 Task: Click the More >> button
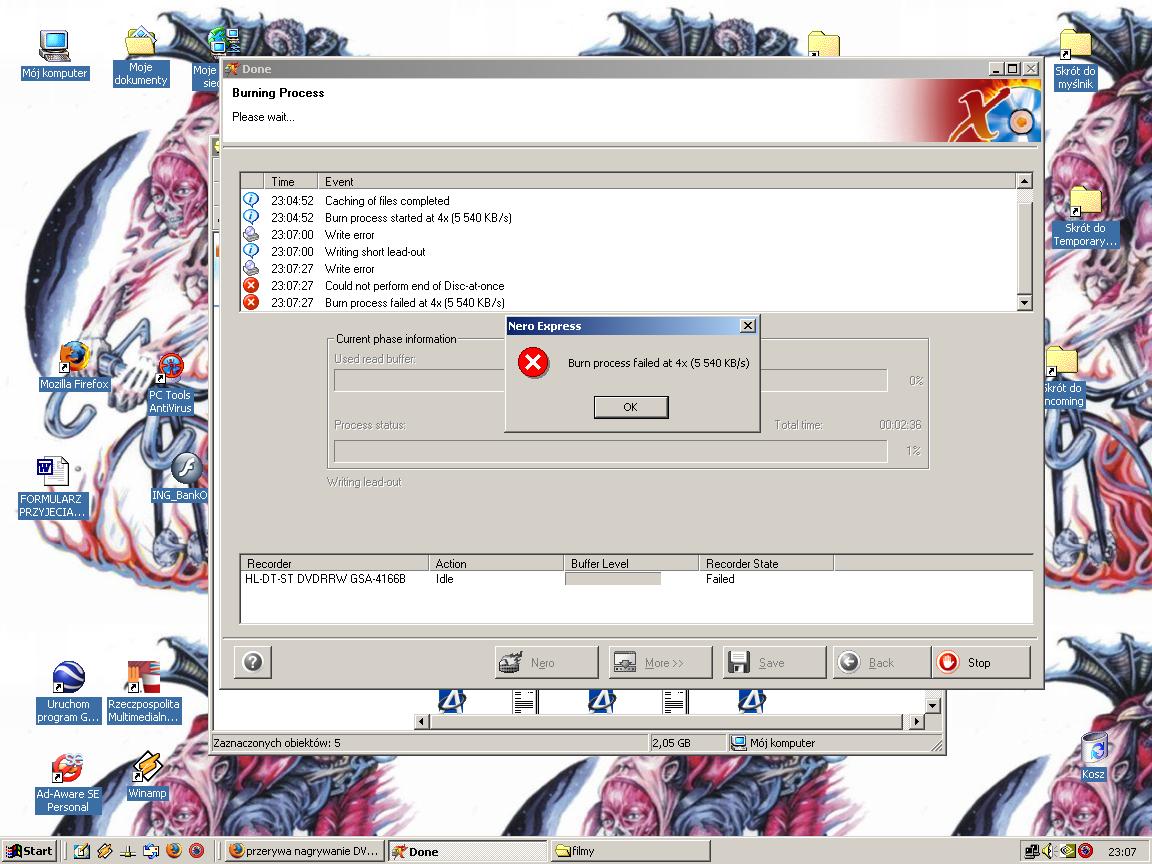pyautogui.click(x=660, y=663)
